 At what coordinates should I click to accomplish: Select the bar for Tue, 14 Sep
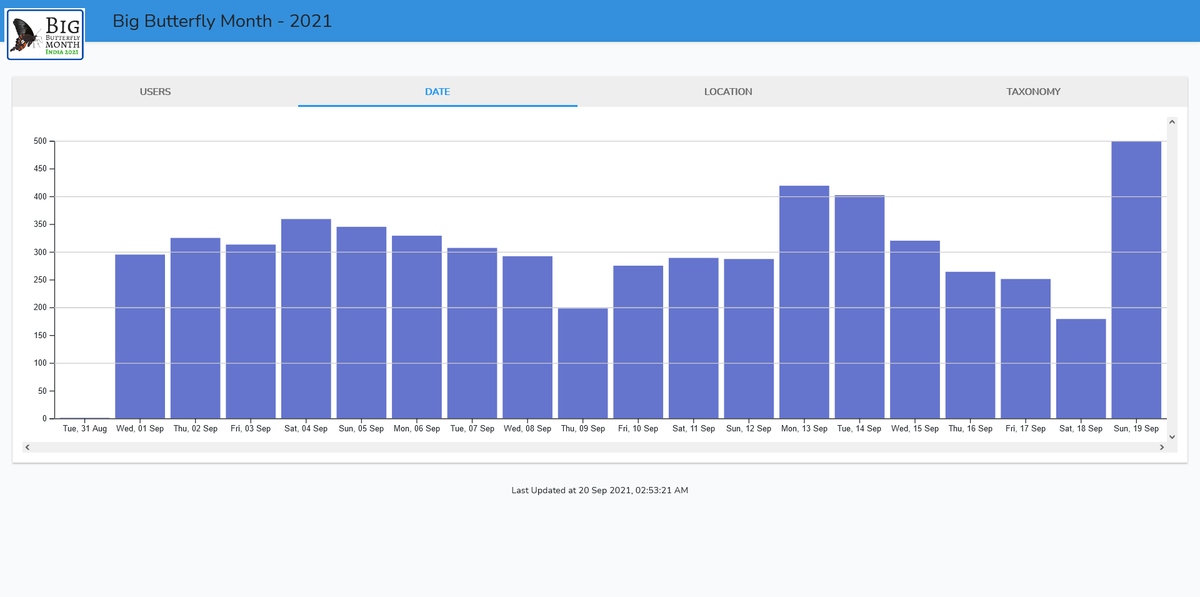(x=860, y=307)
